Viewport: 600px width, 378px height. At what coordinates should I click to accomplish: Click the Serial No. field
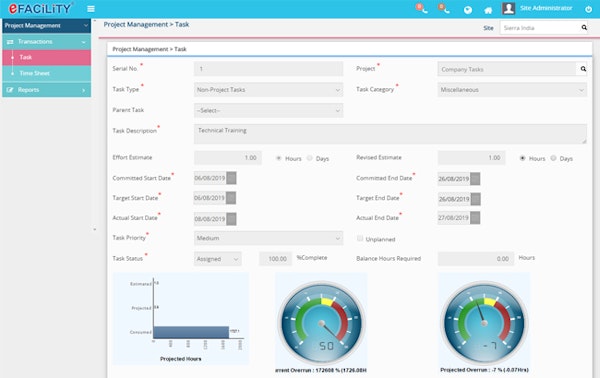coord(269,69)
